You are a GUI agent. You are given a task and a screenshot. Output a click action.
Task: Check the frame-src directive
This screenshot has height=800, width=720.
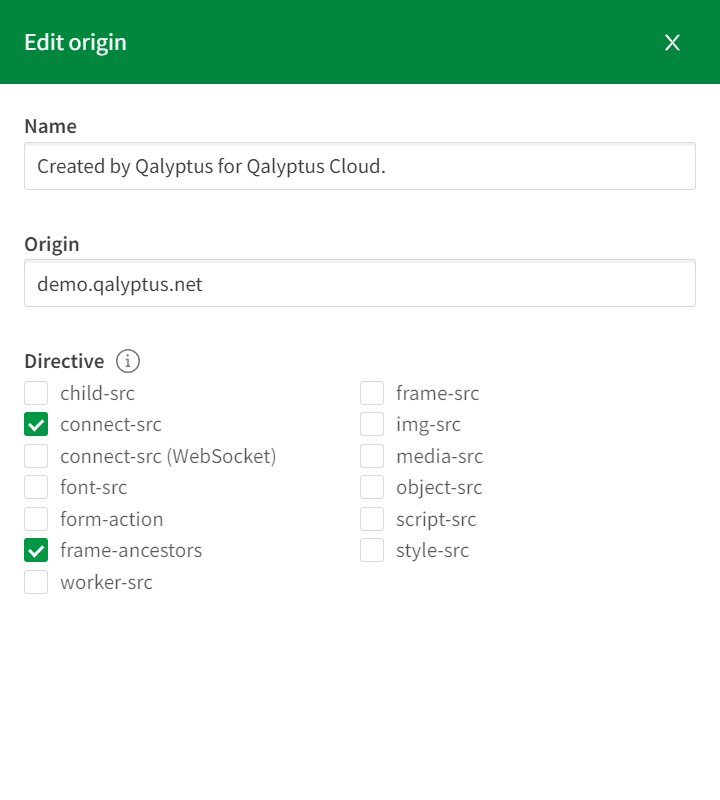pyautogui.click(x=374, y=393)
